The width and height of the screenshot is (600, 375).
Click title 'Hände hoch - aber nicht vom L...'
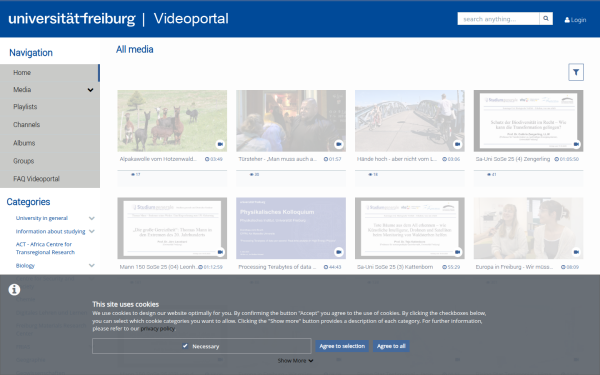coord(396,159)
